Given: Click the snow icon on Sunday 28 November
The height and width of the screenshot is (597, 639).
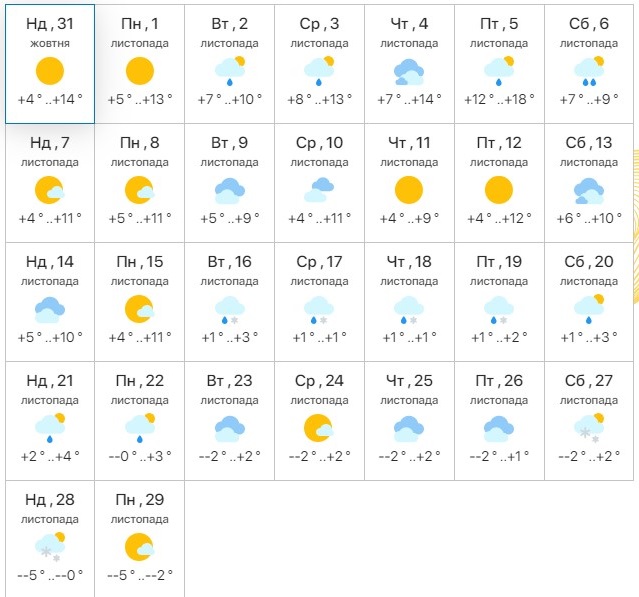Looking at the screenshot, I should coord(49,546).
